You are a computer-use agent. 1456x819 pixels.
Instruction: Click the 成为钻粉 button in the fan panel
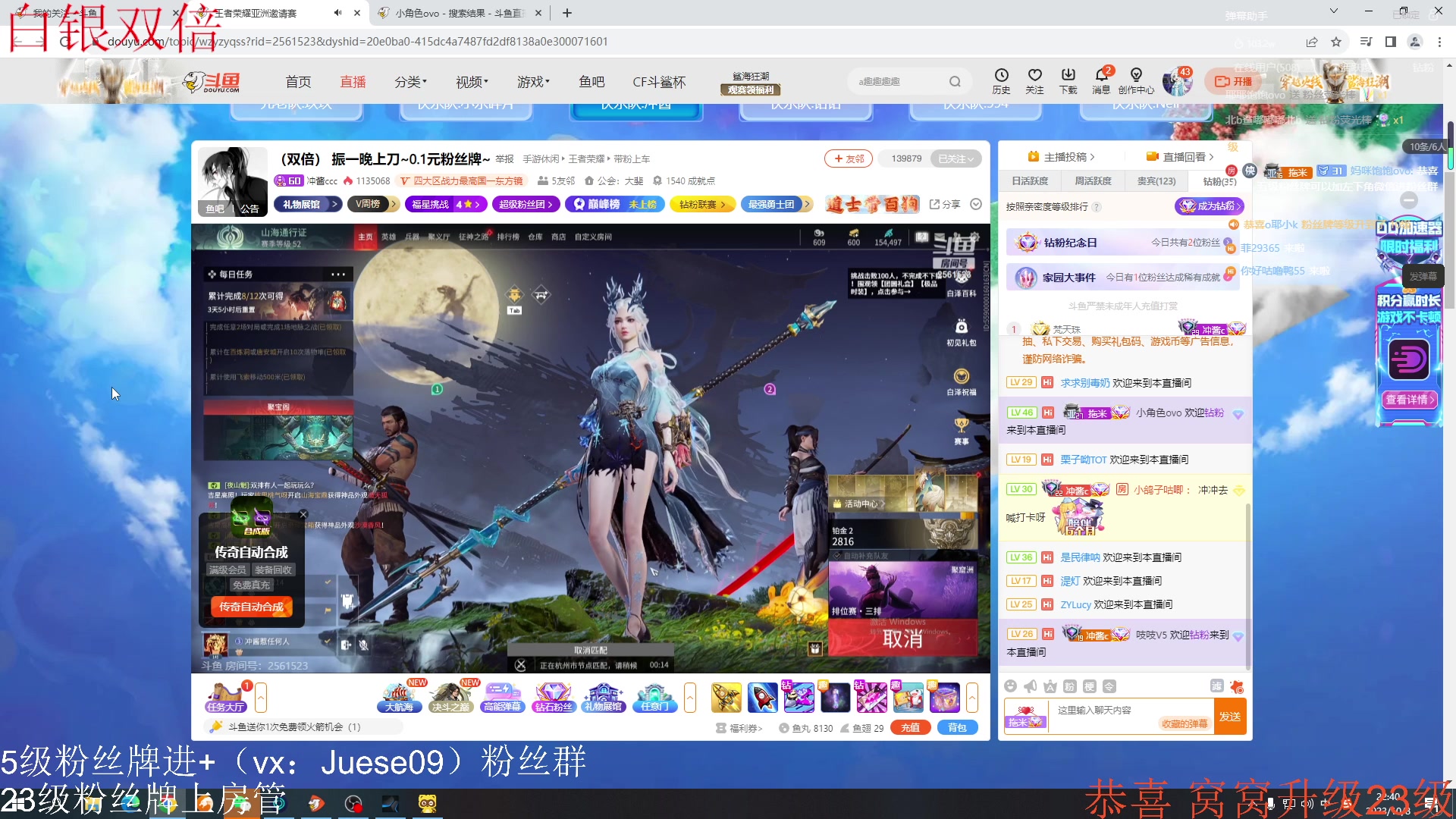(1210, 206)
